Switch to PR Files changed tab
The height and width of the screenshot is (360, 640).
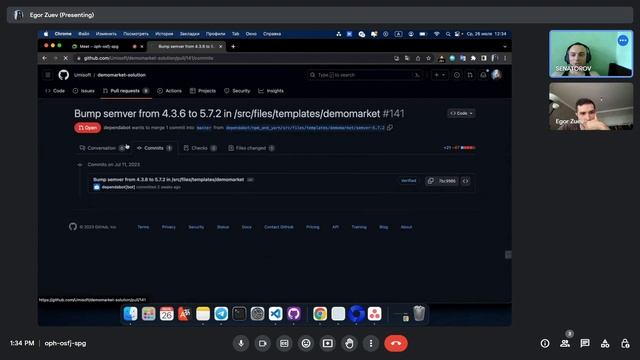point(251,148)
